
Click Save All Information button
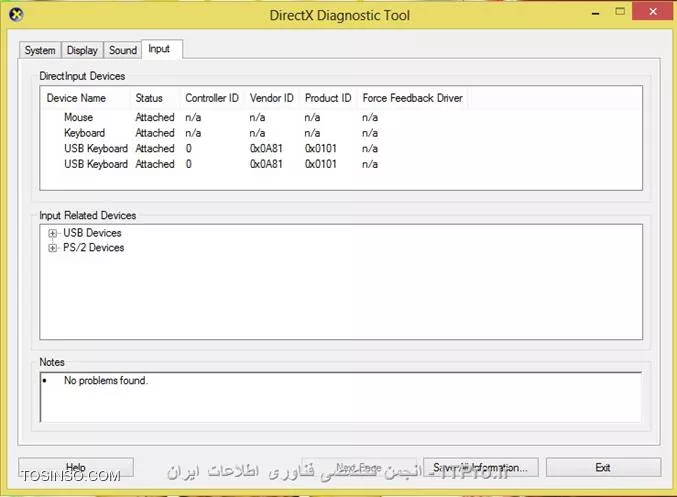click(481, 467)
